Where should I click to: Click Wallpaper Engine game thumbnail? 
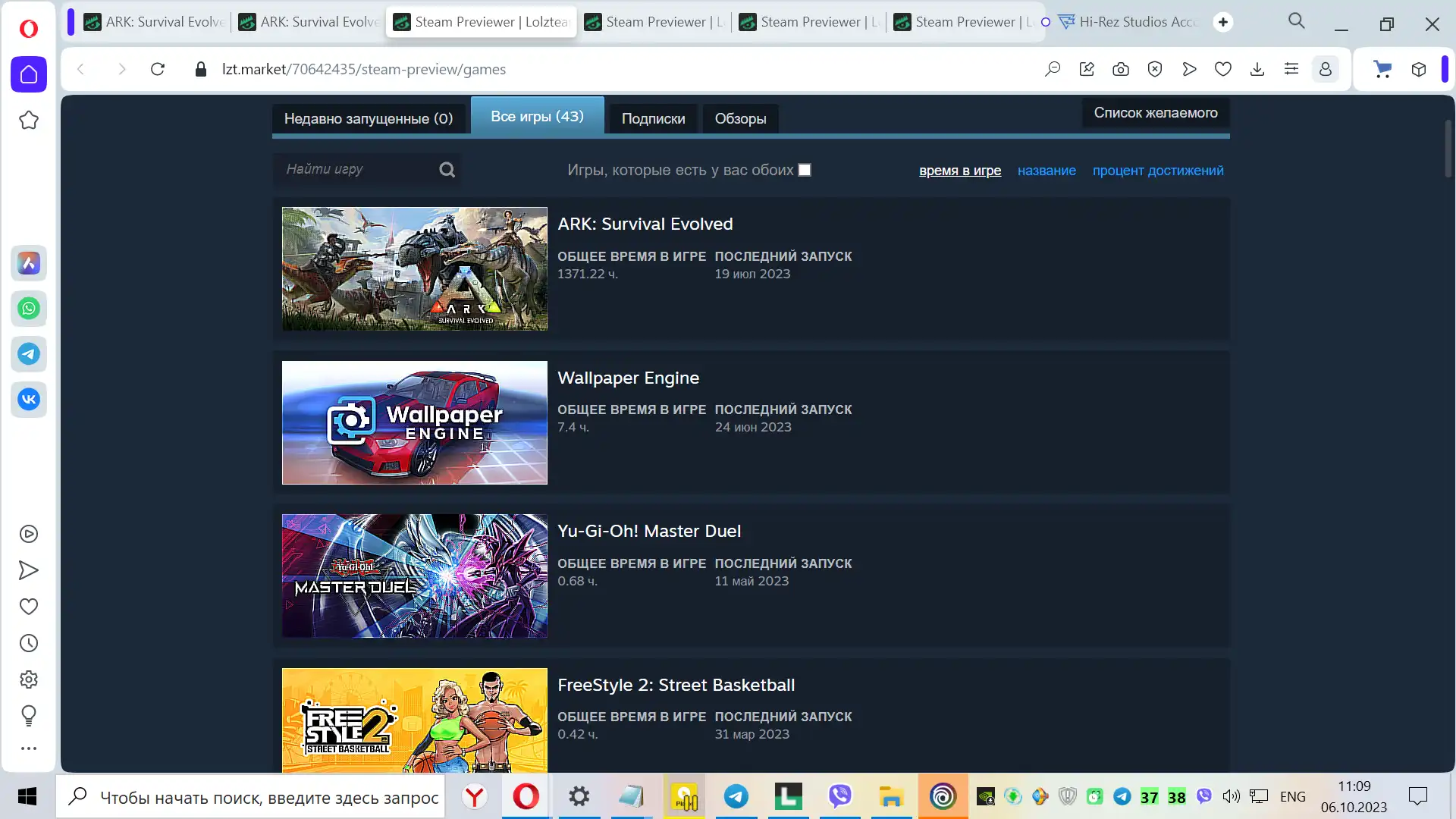pyautogui.click(x=415, y=422)
